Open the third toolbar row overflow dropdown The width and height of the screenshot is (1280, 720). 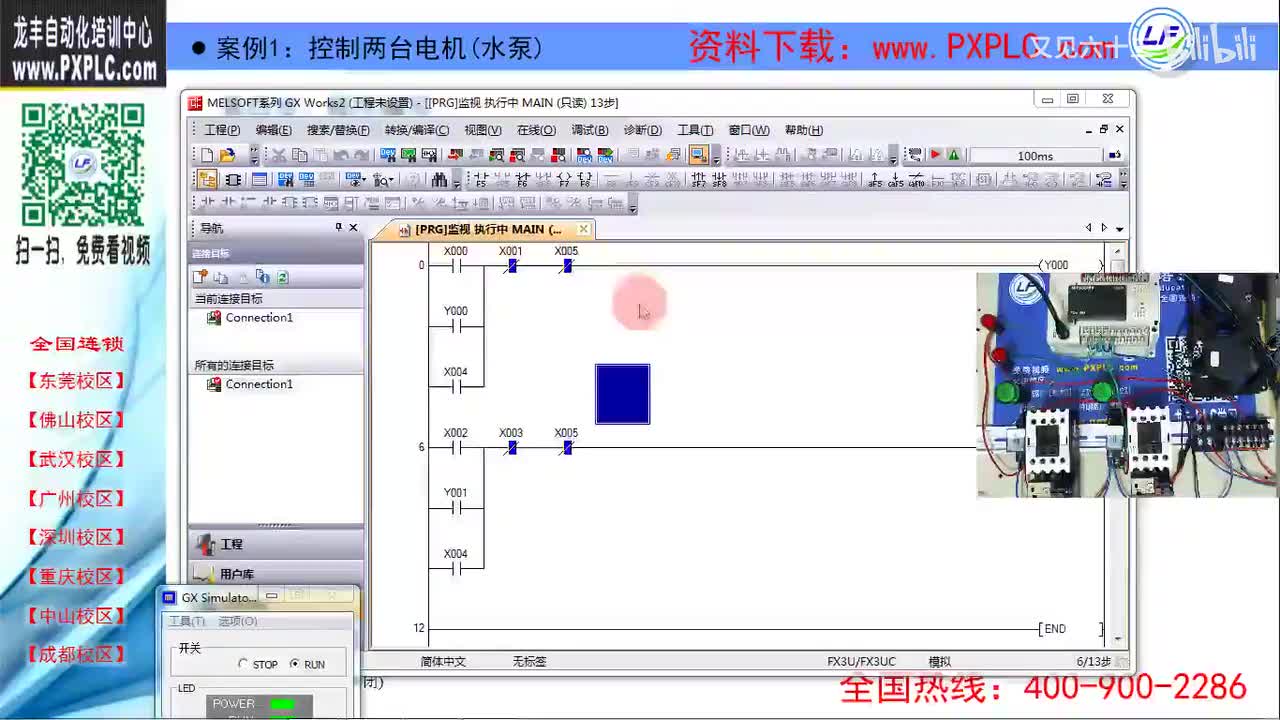click(x=633, y=205)
